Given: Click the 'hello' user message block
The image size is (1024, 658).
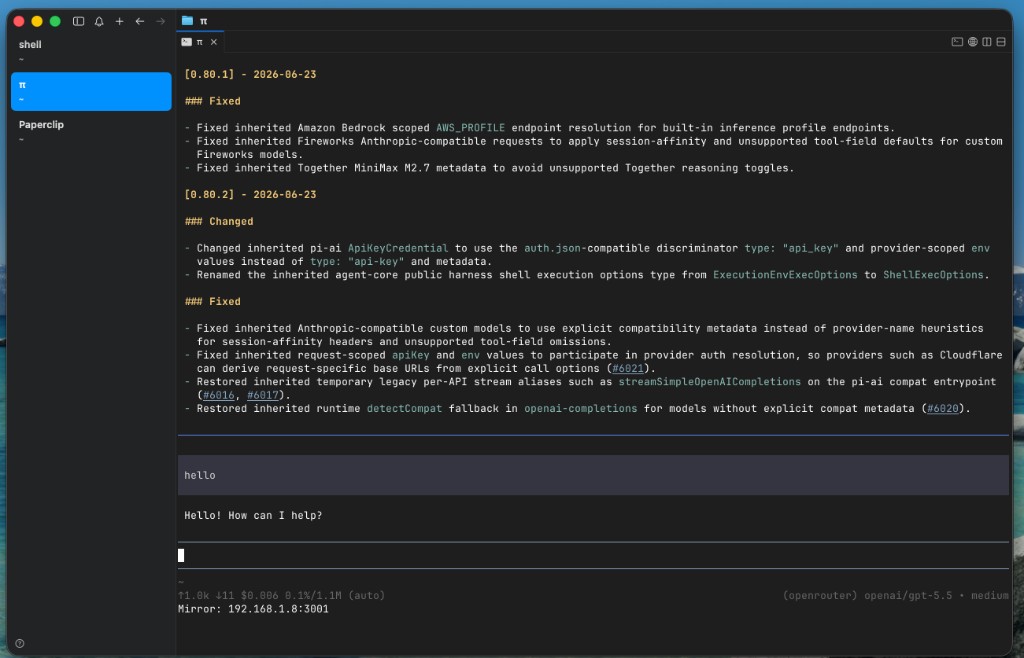Looking at the screenshot, I should (593, 475).
